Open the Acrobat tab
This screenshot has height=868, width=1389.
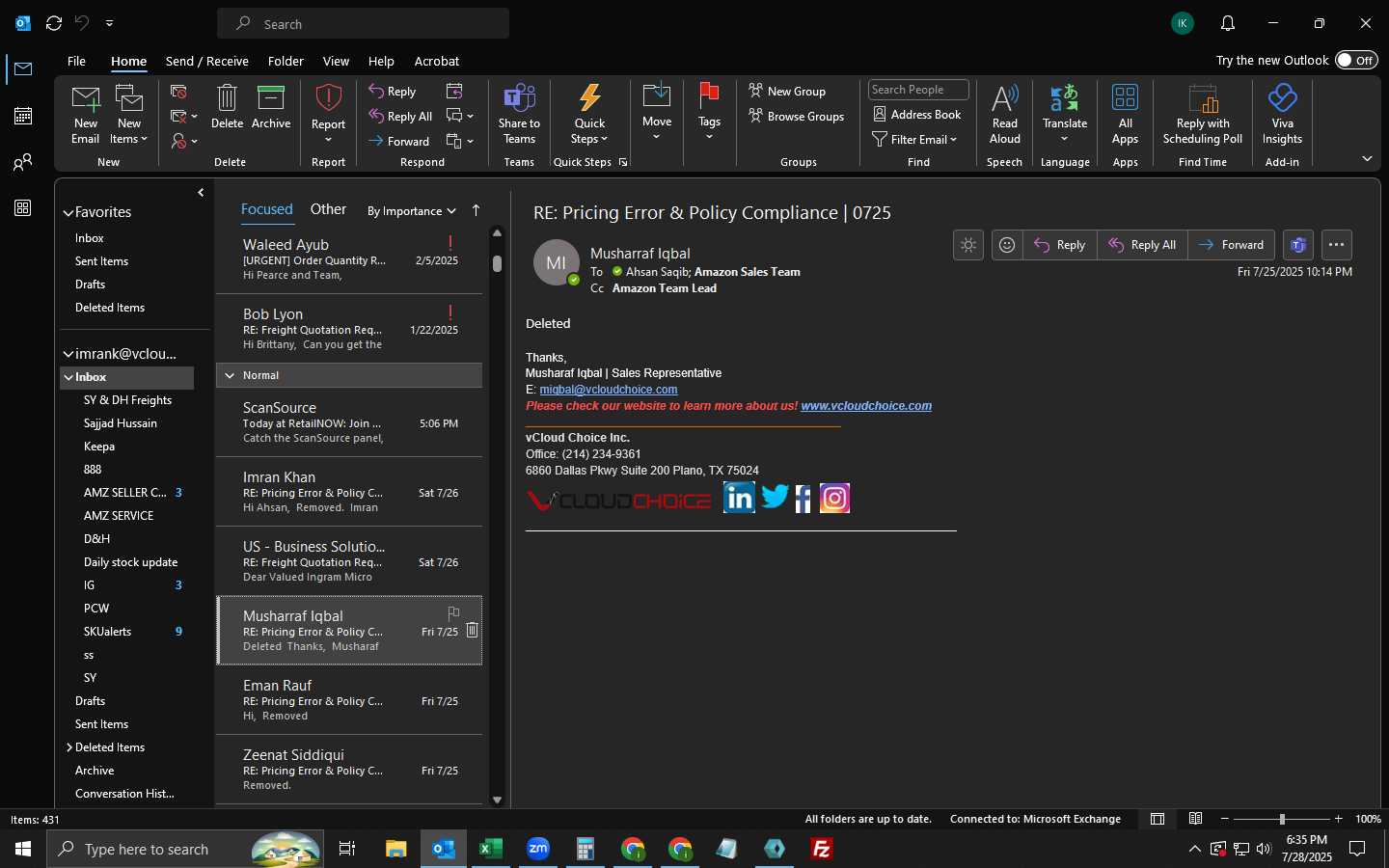point(437,61)
